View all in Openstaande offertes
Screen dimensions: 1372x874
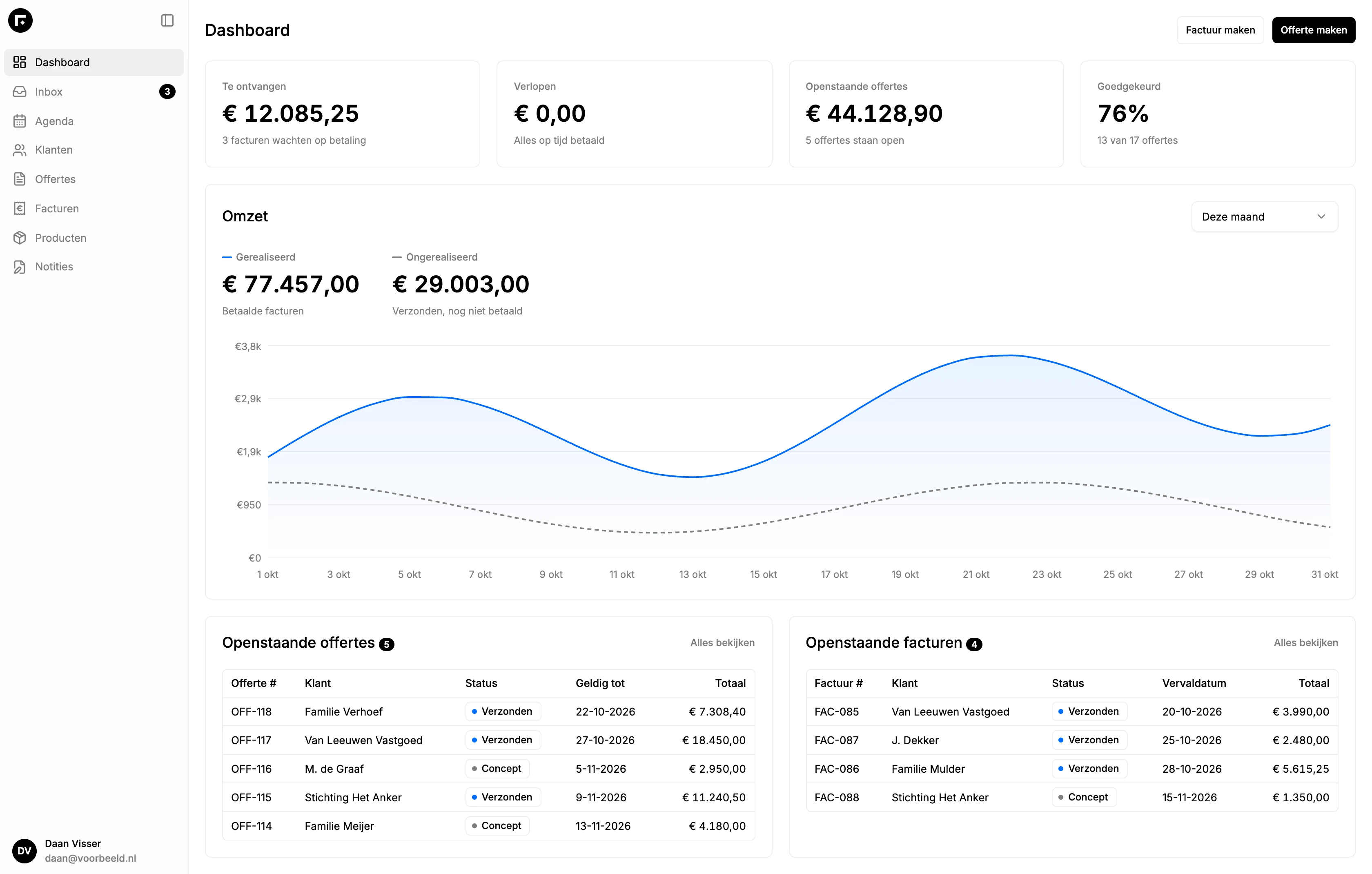point(722,643)
